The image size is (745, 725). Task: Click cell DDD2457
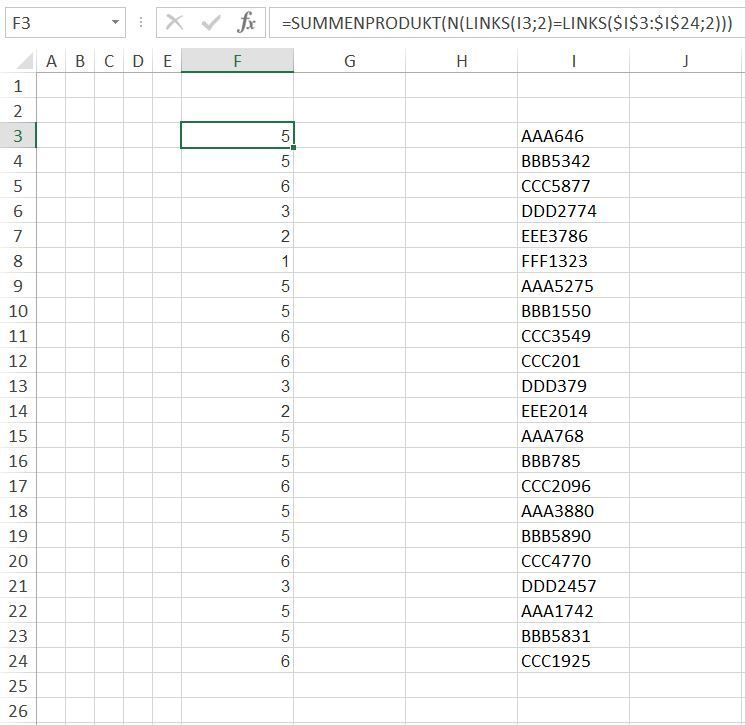click(573, 586)
